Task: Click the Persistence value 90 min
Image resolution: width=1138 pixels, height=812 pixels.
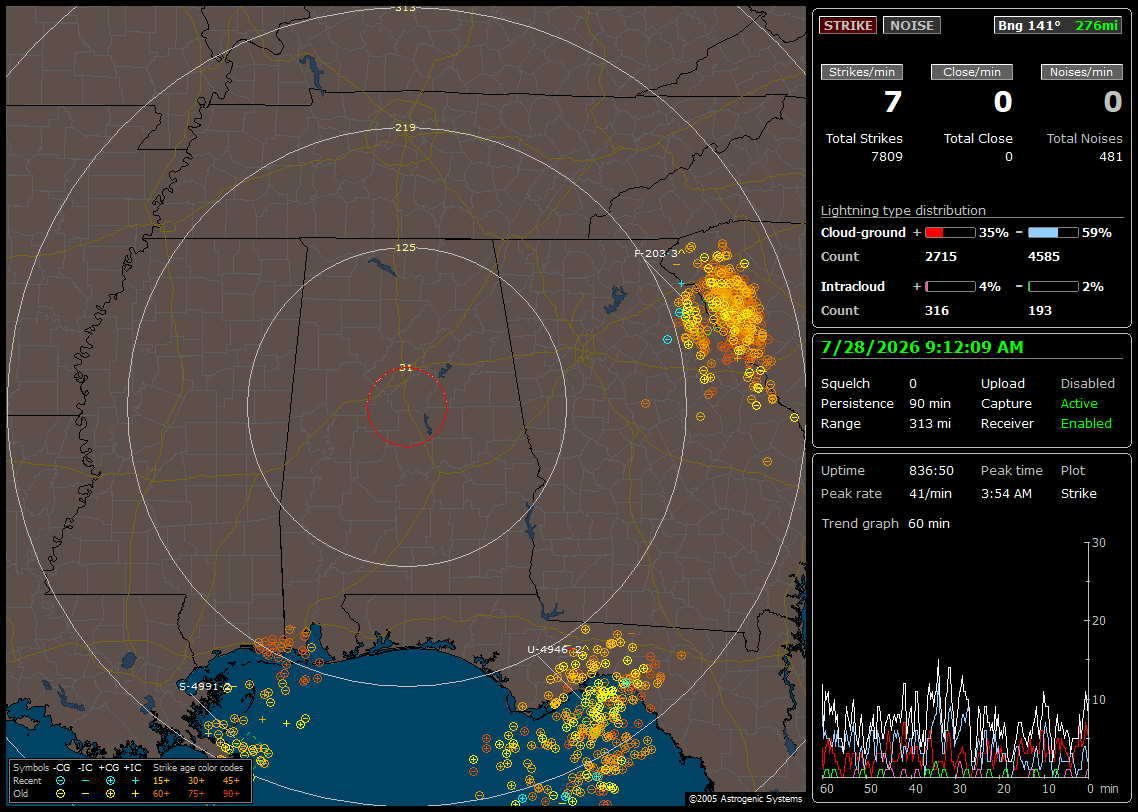Action: (x=930, y=403)
